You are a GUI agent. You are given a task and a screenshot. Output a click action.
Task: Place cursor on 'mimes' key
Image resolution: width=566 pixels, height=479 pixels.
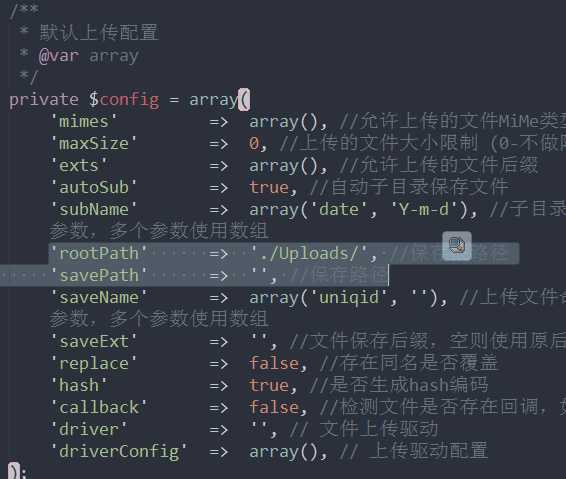84,122
